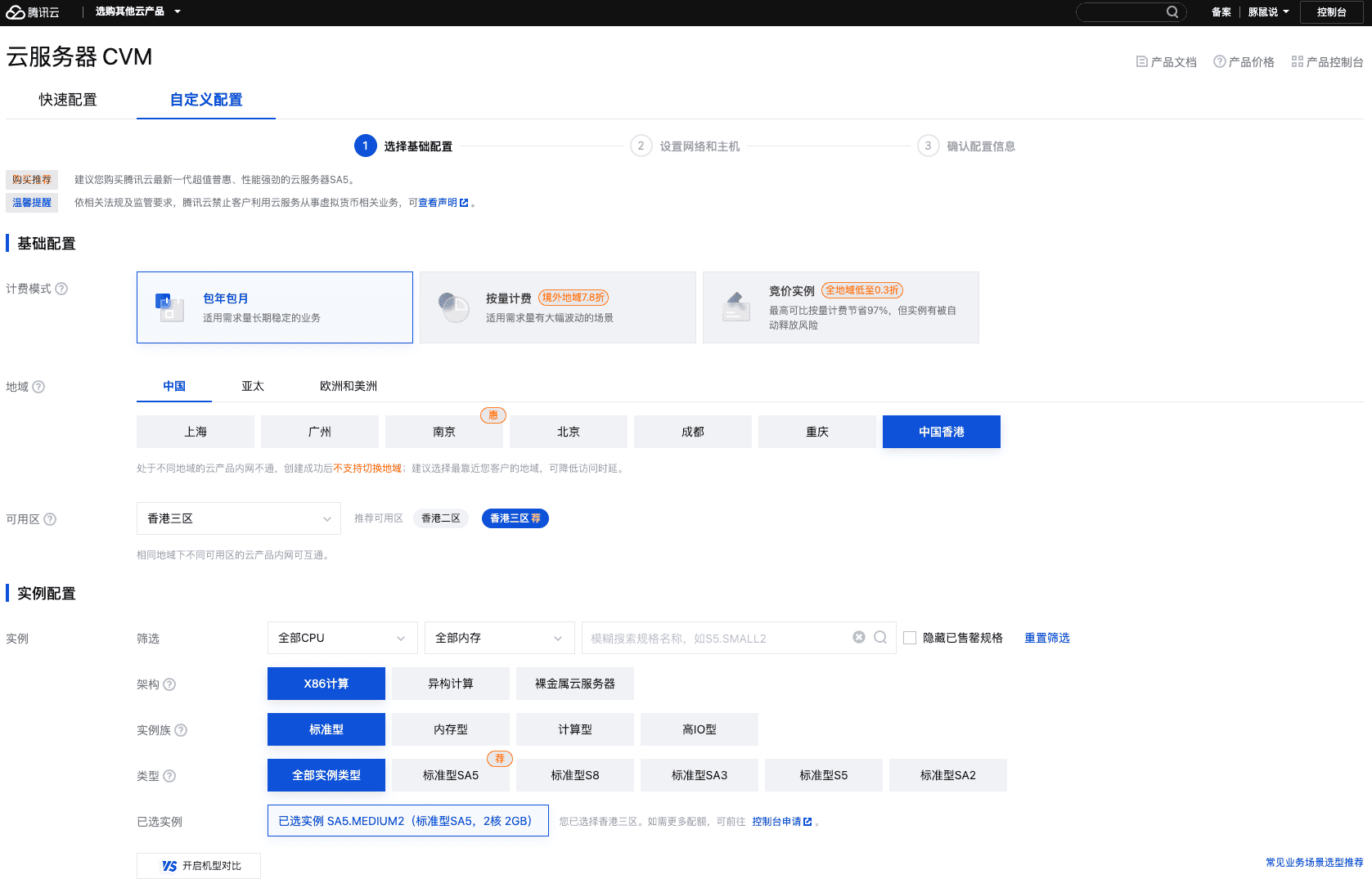Clear the spec search field with the x icon
The image size is (1372, 879).
(x=858, y=637)
